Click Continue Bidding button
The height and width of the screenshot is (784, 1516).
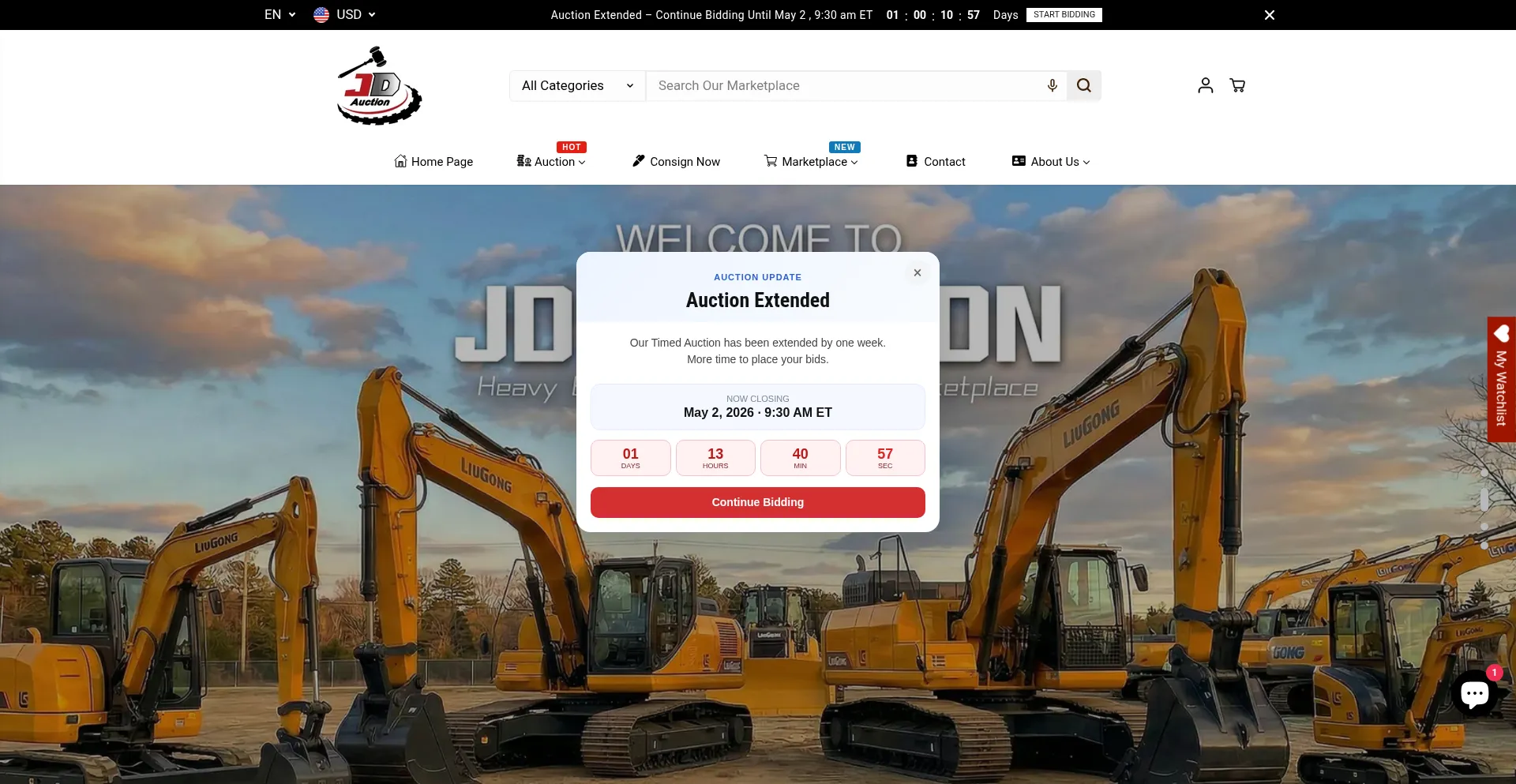(757, 502)
